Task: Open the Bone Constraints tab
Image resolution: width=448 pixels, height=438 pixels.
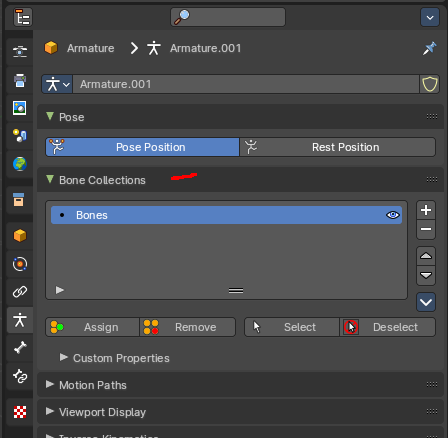Action: [x=20, y=376]
